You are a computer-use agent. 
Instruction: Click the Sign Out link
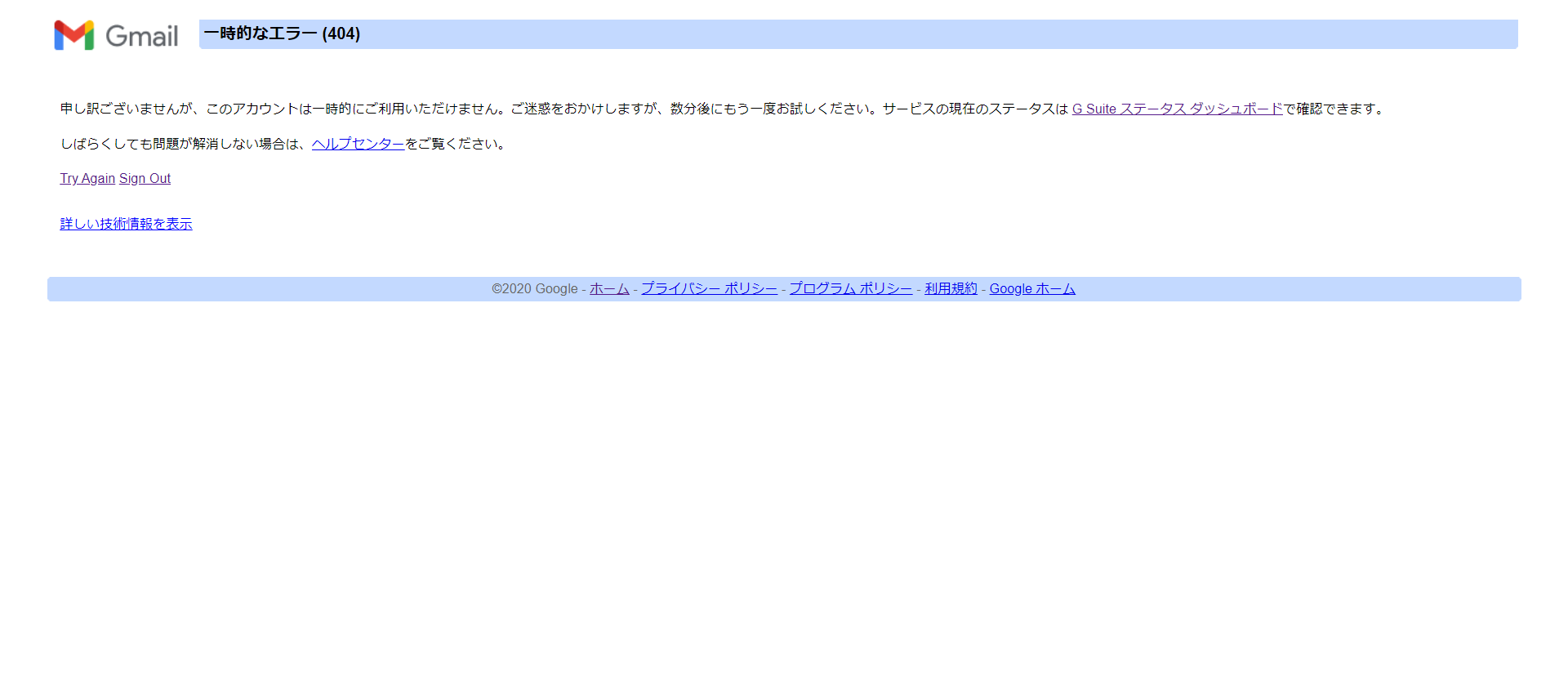tap(145, 178)
